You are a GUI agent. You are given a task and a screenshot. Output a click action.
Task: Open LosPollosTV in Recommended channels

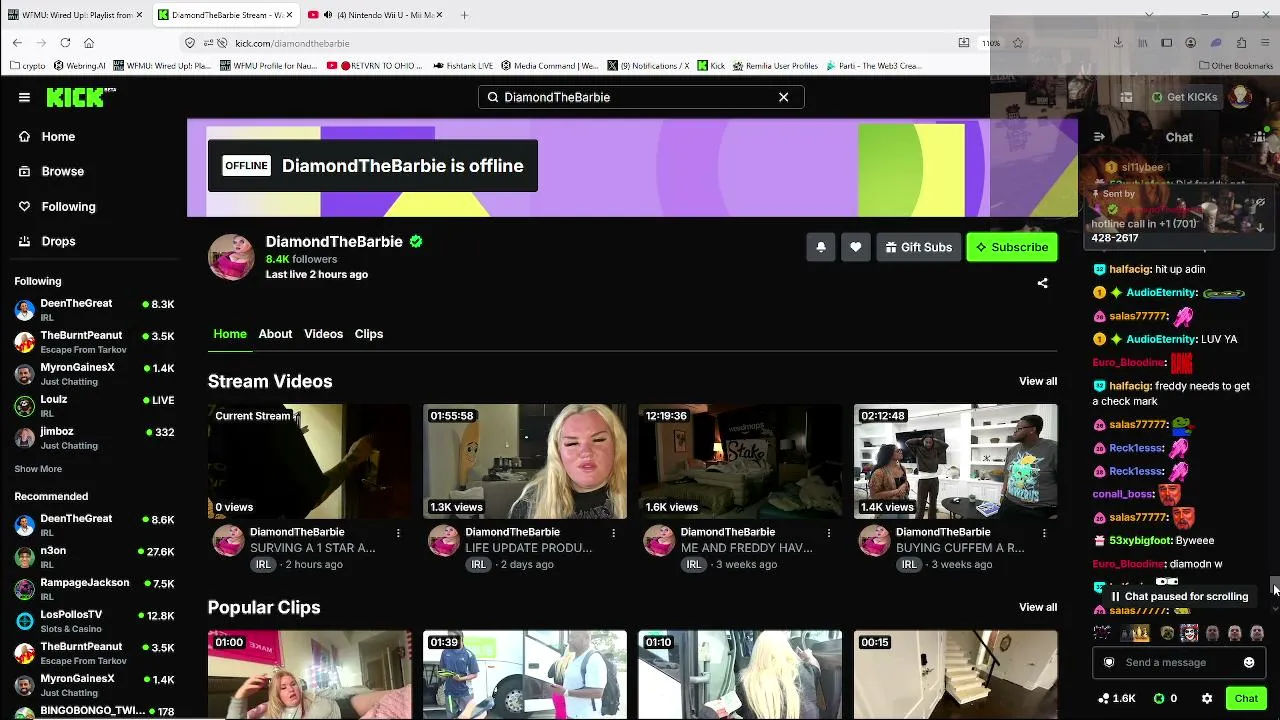pyautogui.click(x=94, y=621)
